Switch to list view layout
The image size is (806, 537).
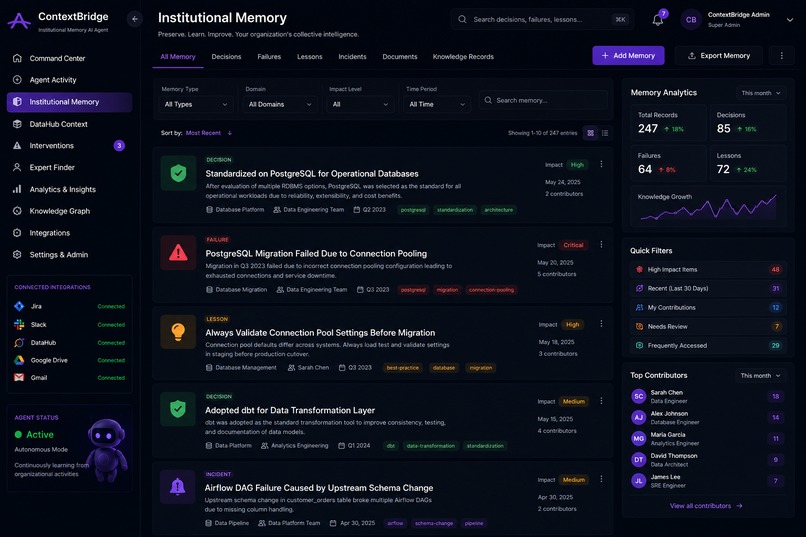tap(605, 133)
